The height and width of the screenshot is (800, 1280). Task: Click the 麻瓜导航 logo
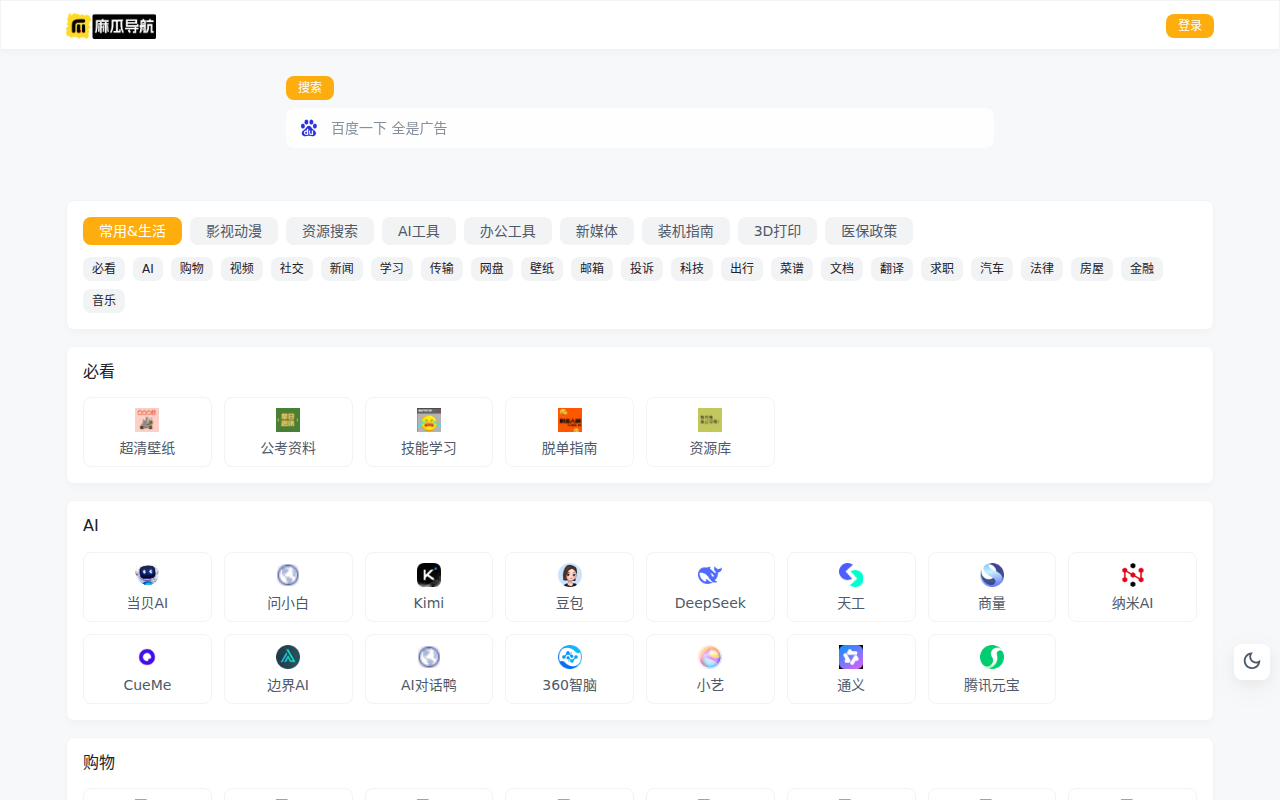coord(111,26)
